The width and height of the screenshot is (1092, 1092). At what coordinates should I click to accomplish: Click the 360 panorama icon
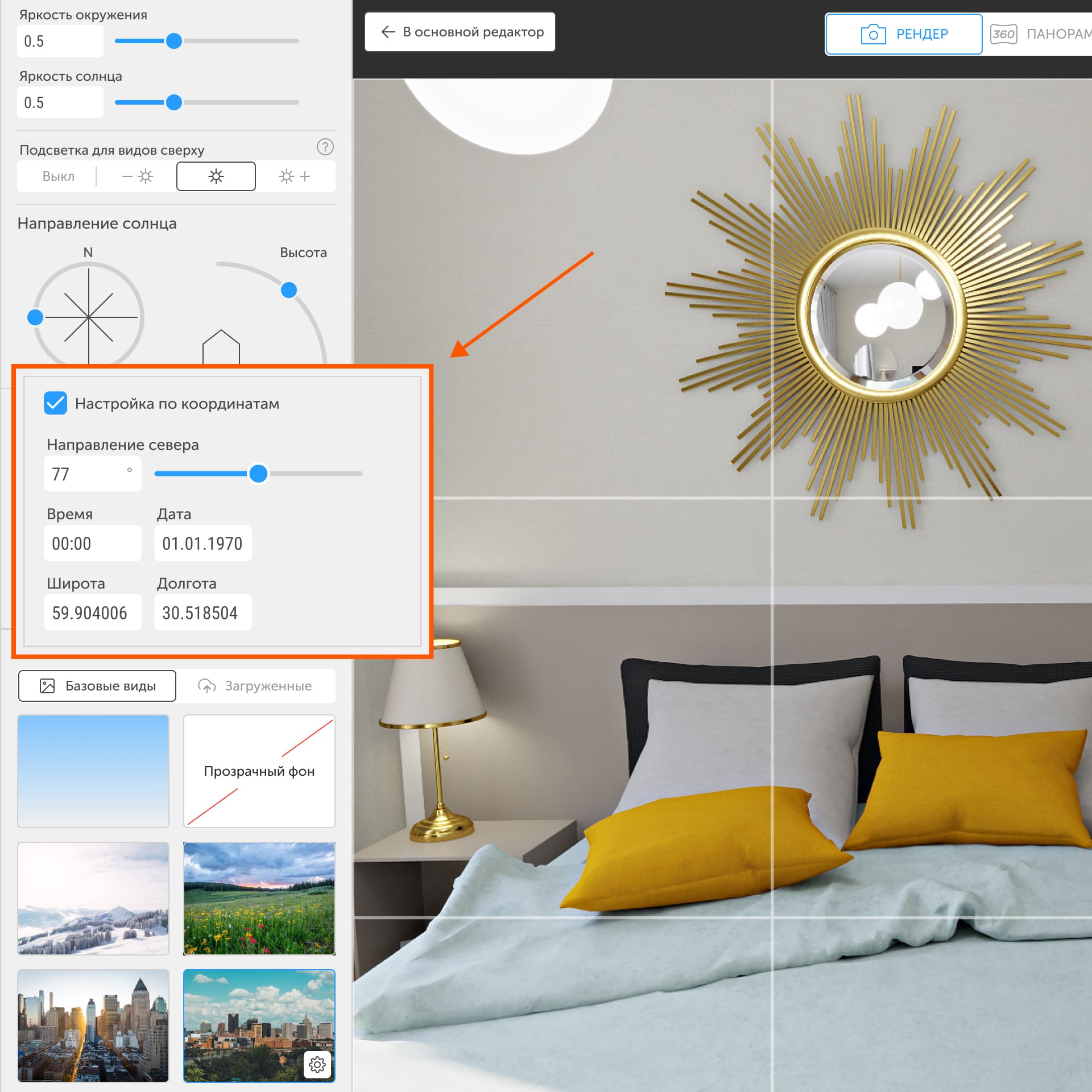click(x=1003, y=34)
